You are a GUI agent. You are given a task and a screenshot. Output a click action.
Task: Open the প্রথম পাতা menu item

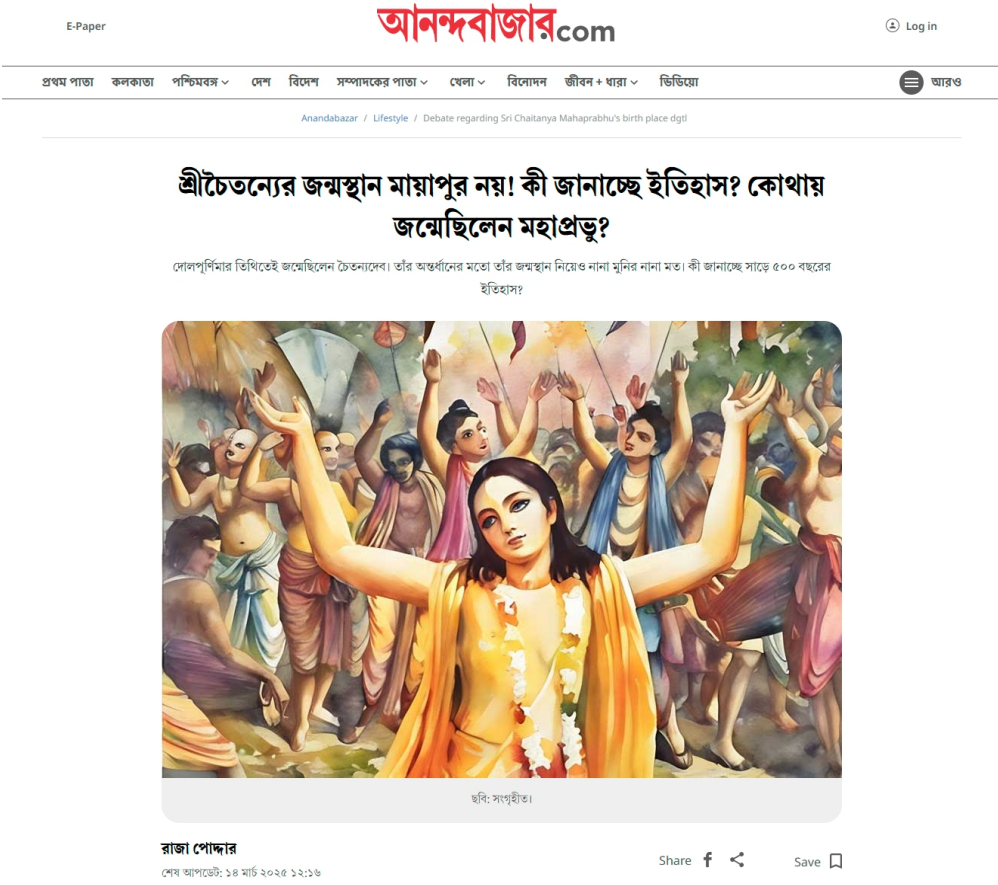(67, 82)
